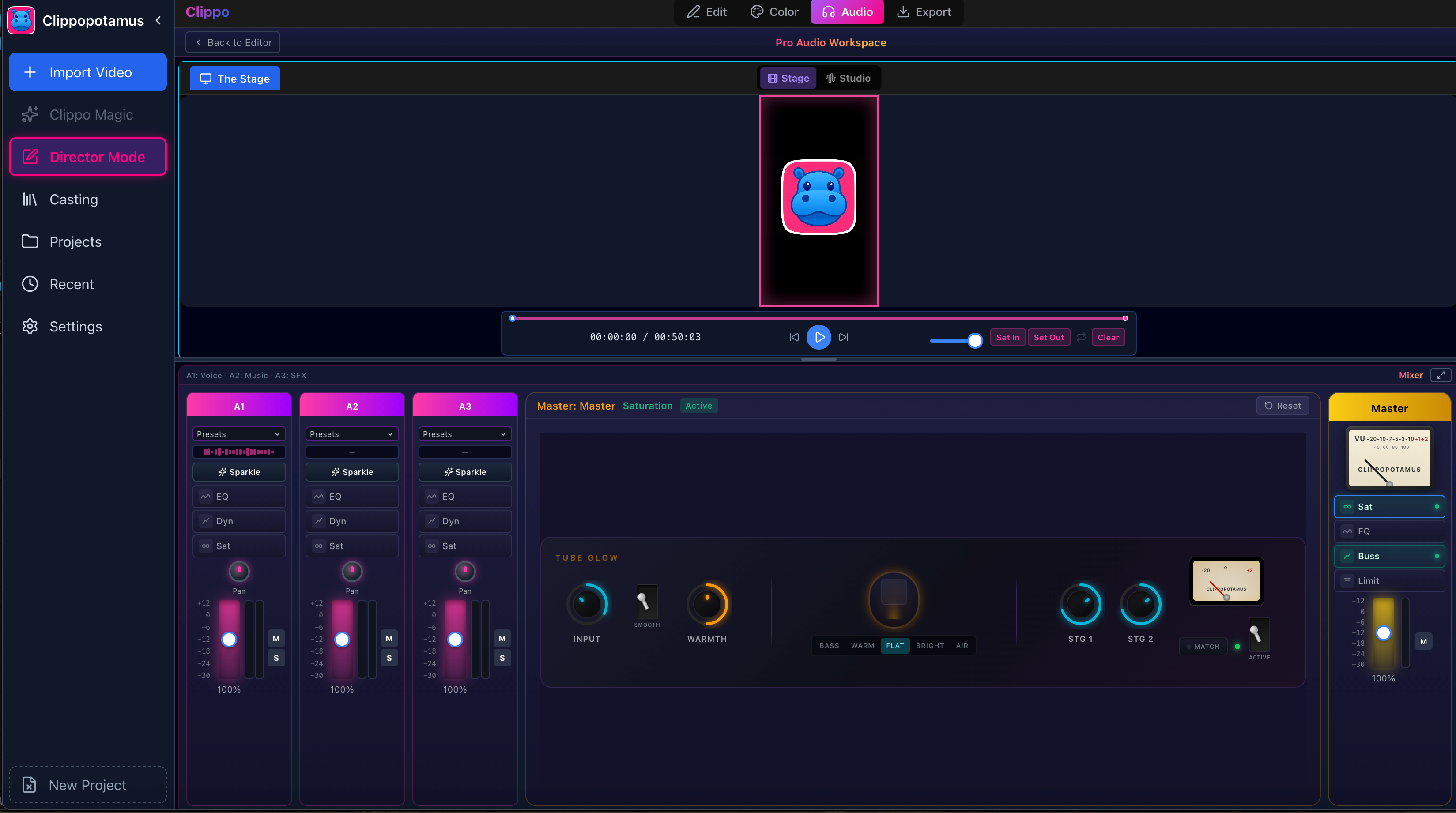Open Sat on channel A3
Viewport: 1456px width, 813px height.
click(x=465, y=546)
